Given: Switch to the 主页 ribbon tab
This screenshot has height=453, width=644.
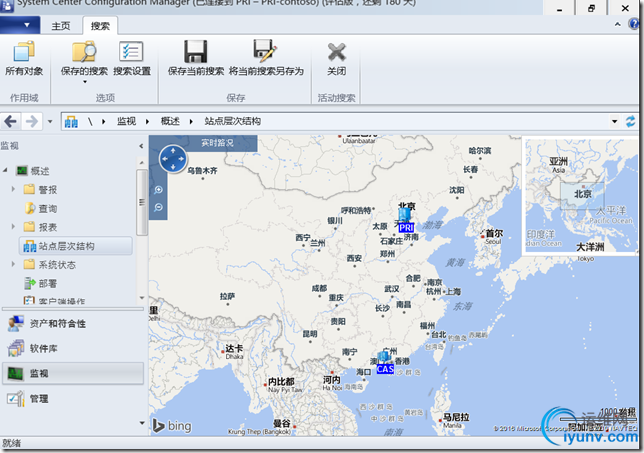Looking at the screenshot, I should [61, 26].
